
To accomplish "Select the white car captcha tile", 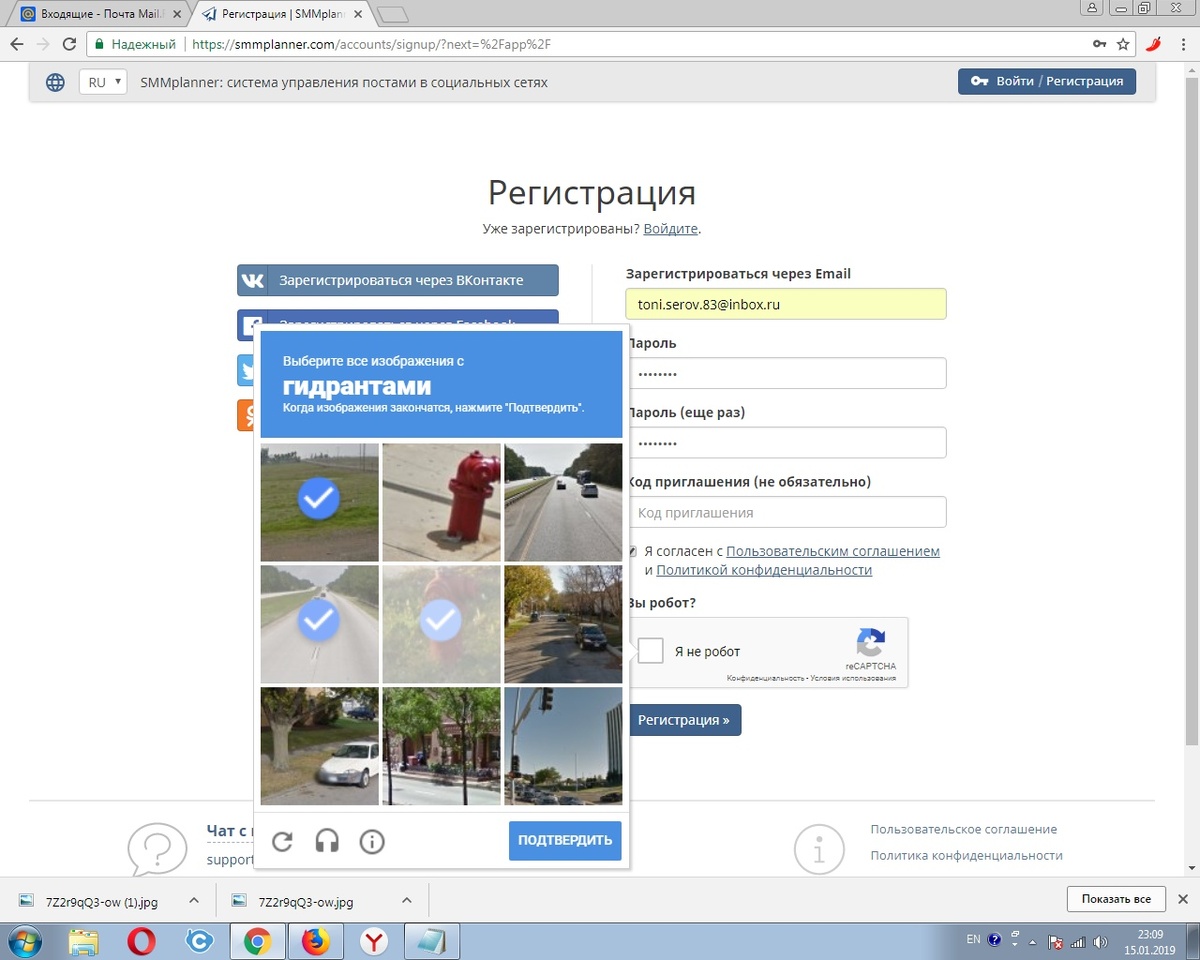I will tap(320, 746).
